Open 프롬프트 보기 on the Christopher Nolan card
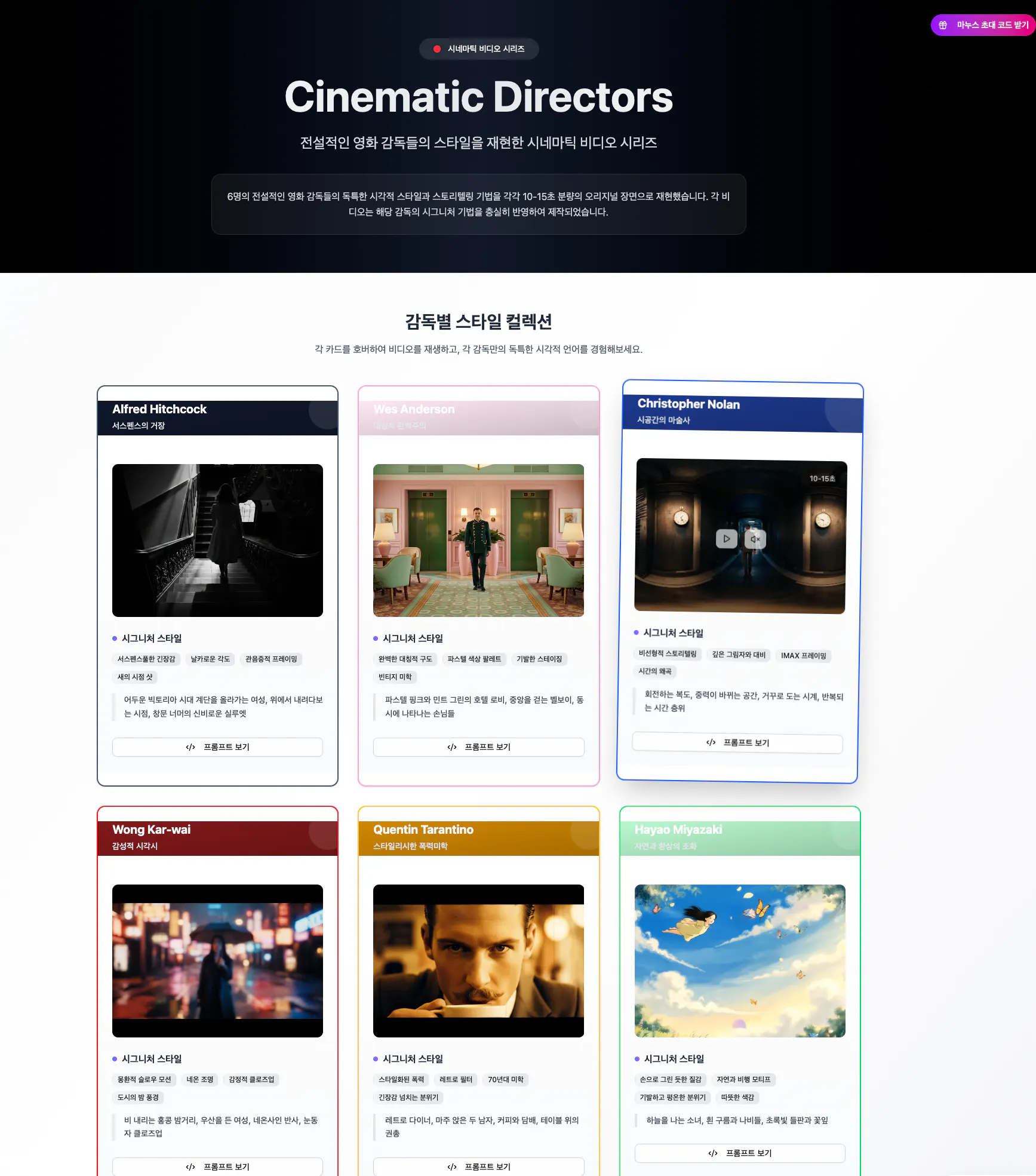 tap(737, 742)
